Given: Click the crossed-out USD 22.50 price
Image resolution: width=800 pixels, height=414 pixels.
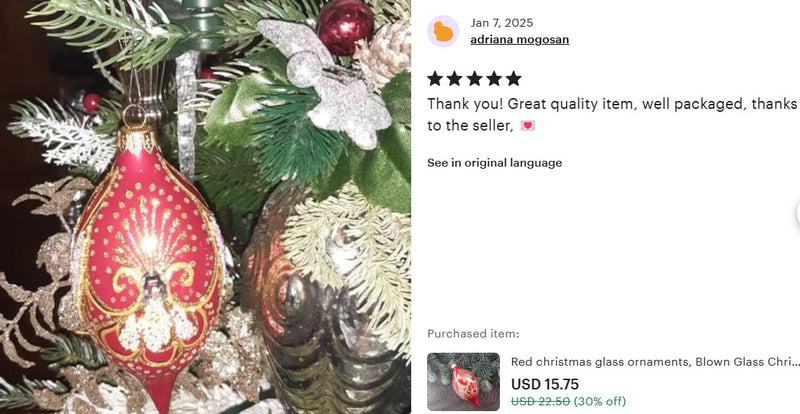Looking at the screenshot, I should 540,401.
